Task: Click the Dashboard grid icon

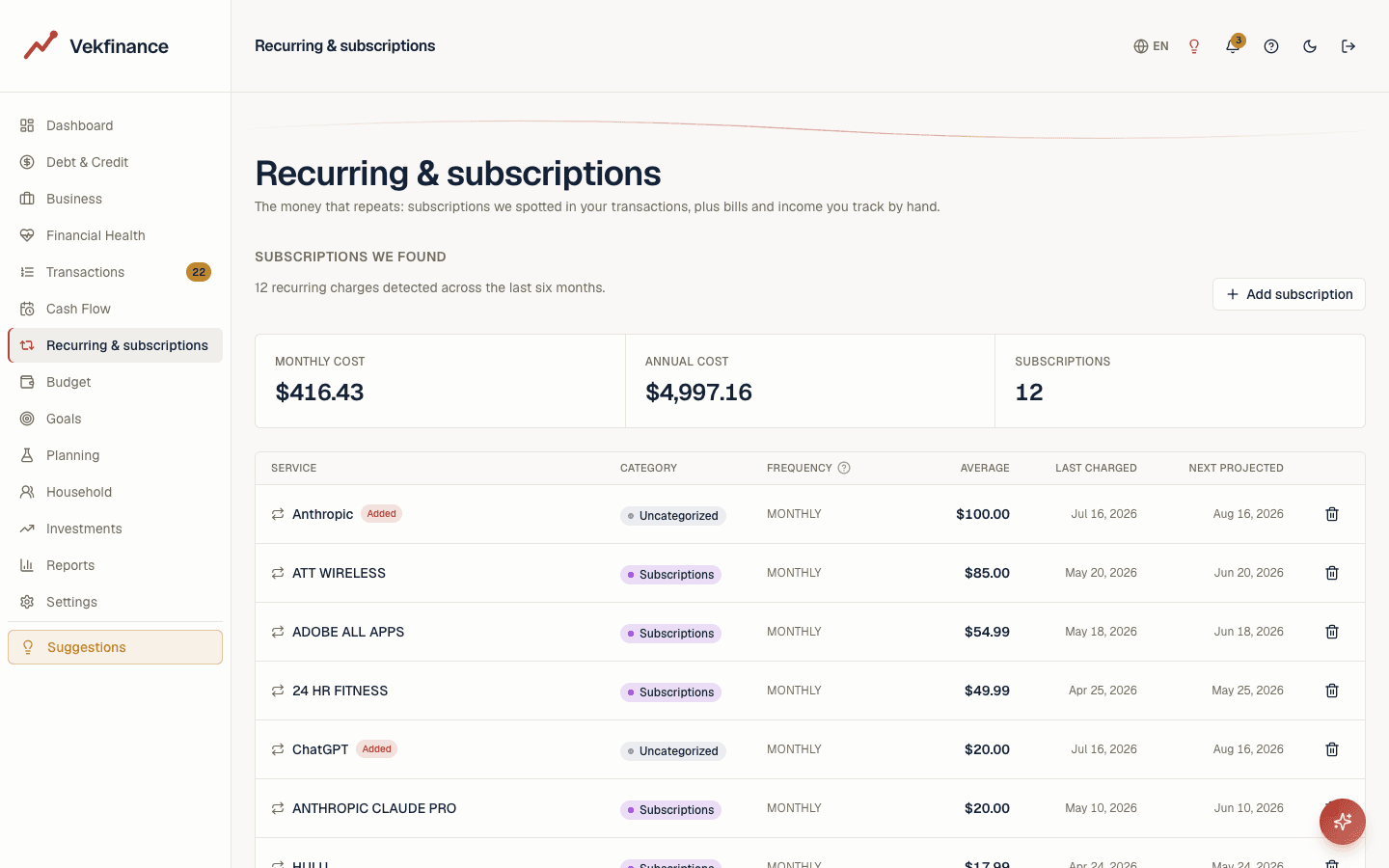Action: coord(27,125)
